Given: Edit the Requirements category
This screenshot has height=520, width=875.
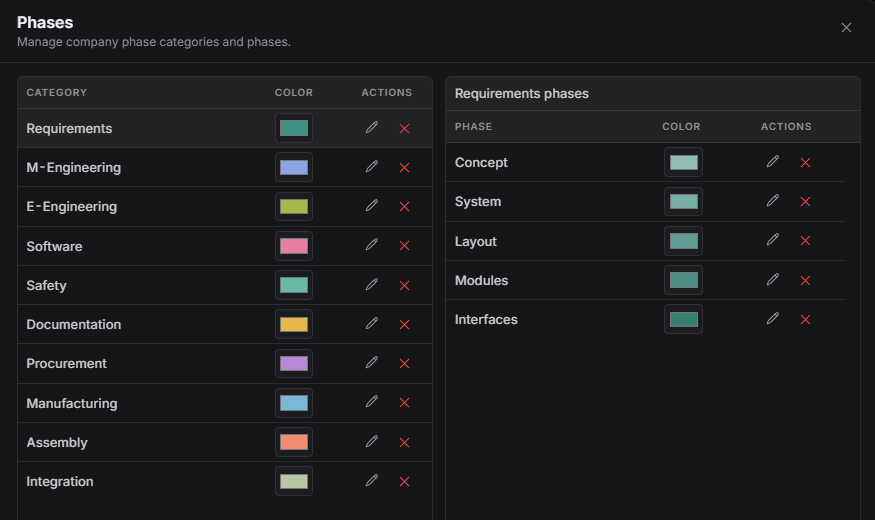Looking at the screenshot, I should pyautogui.click(x=372, y=128).
